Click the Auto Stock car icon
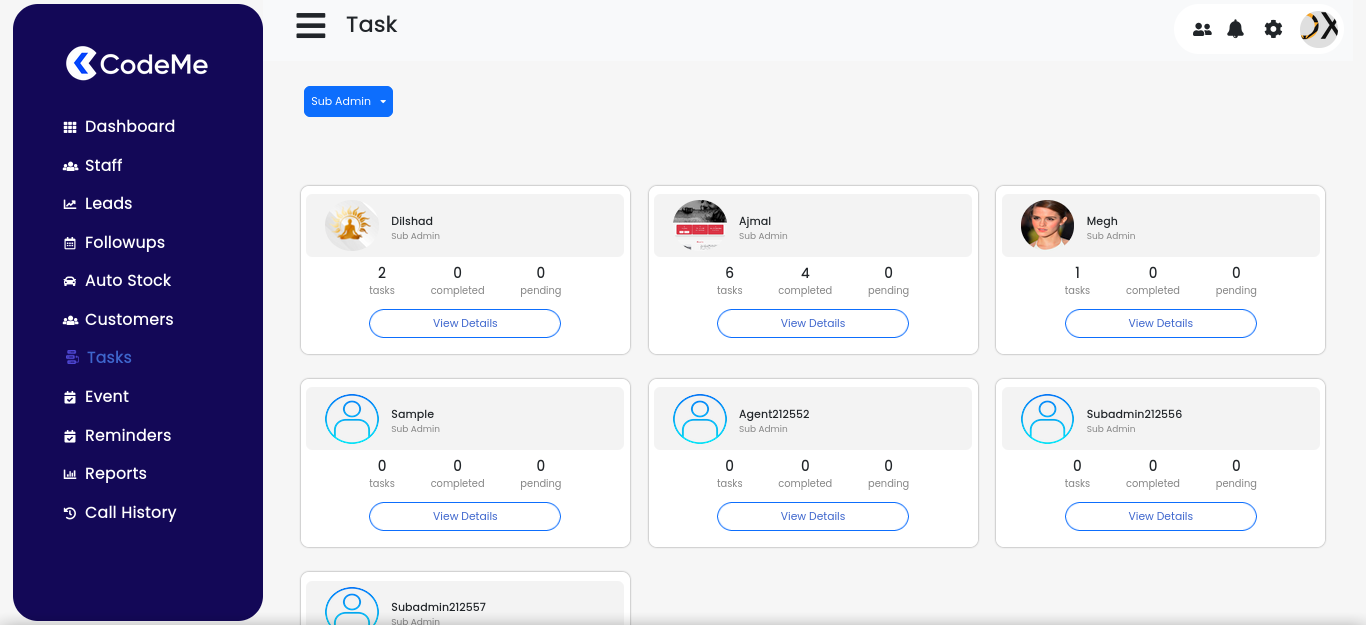The width and height of the screenshot is (1366, 625). coord(70,281)
